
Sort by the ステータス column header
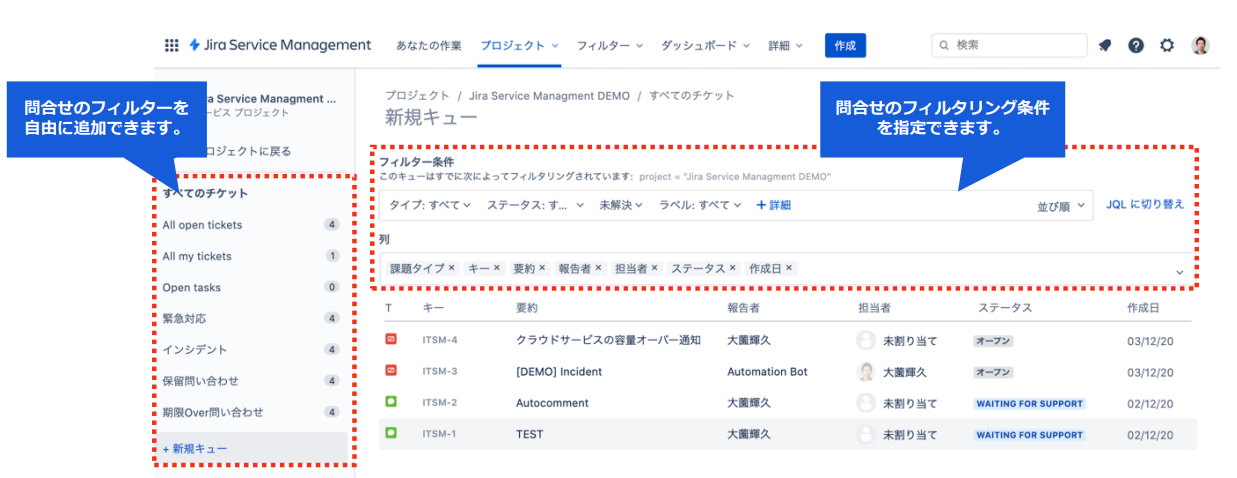point(1005,308)
